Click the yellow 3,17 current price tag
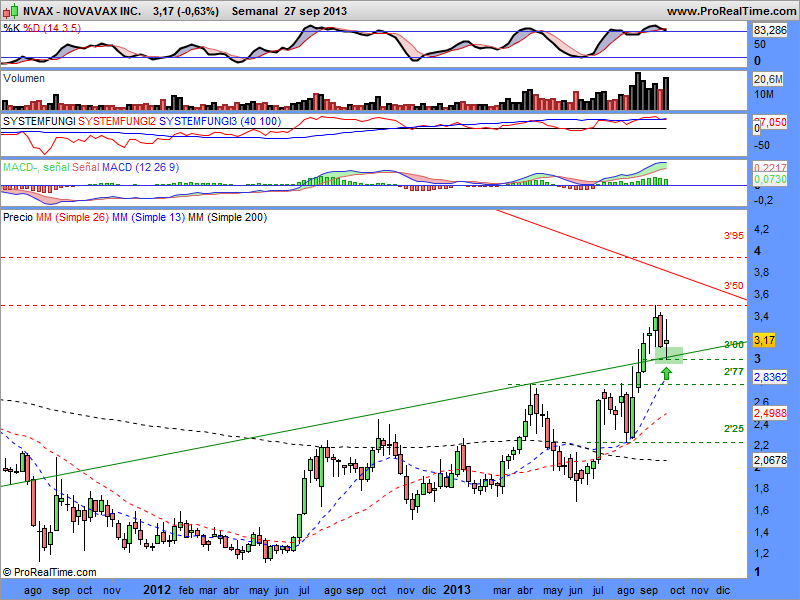Image resolution: width=800 pixels, height=600 pixels. pyautogui.click(x=764, y=340)
